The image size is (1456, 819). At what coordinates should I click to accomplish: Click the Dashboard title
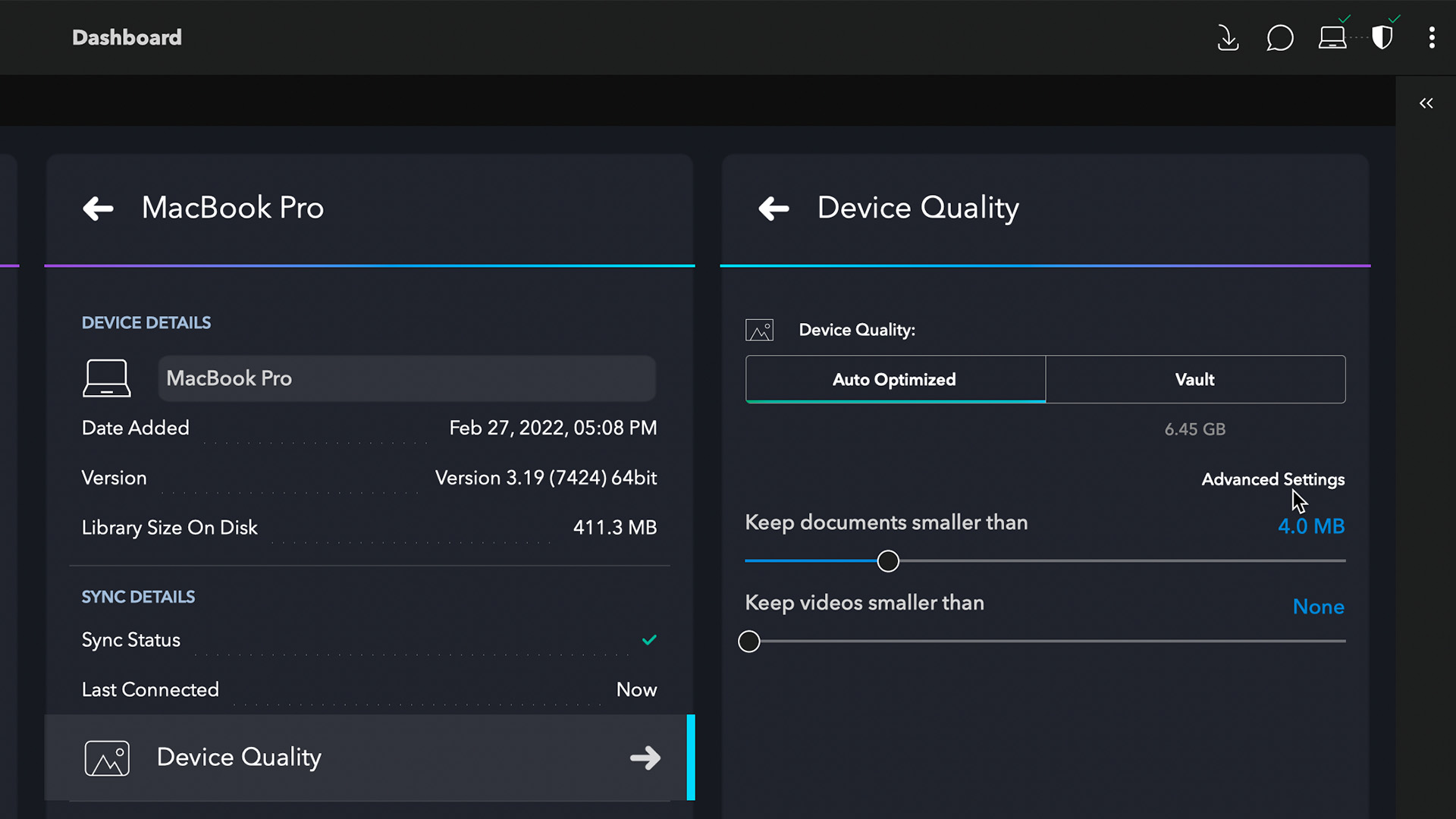(x=127, y=37)
